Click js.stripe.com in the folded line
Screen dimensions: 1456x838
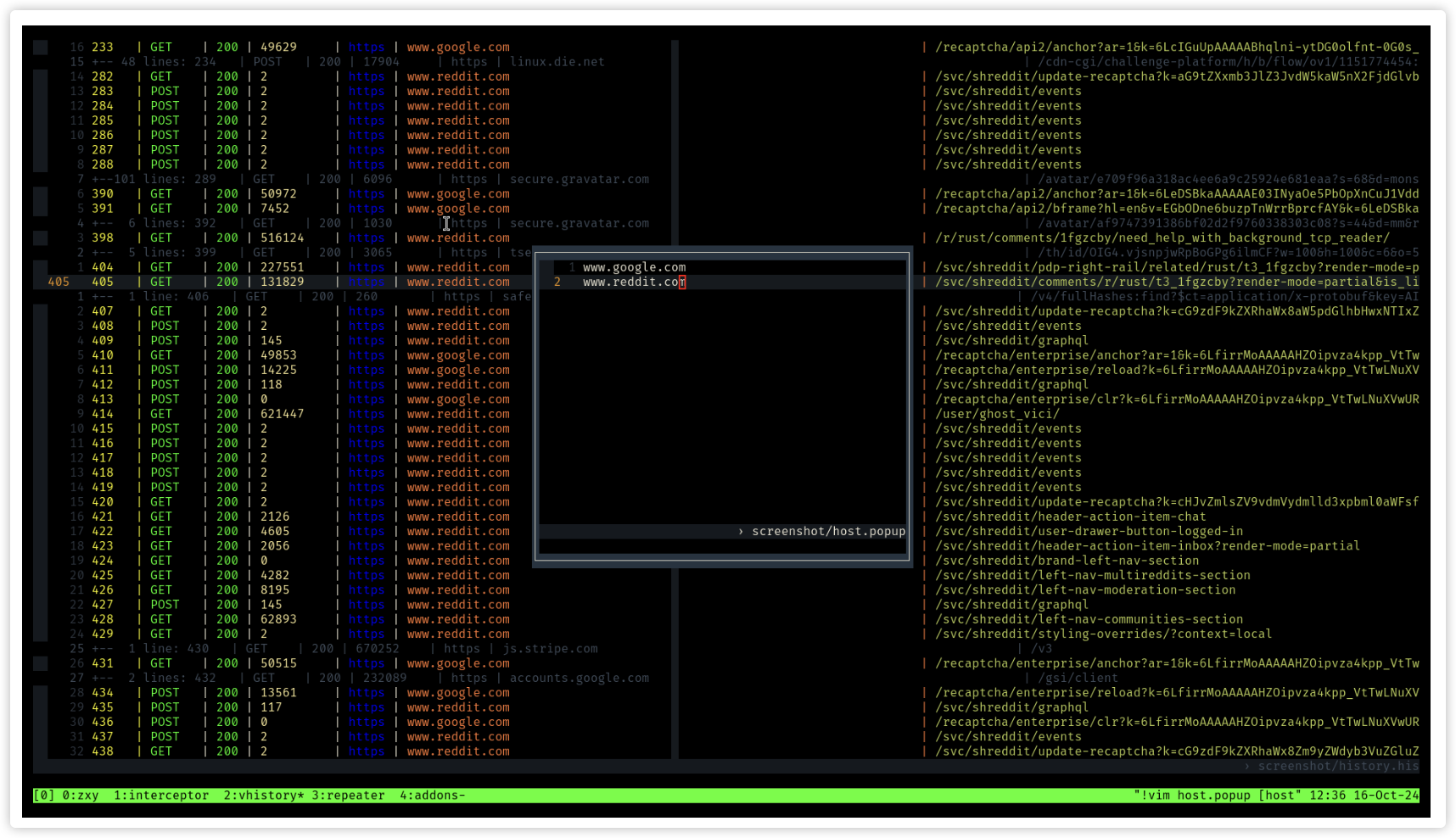550,649
